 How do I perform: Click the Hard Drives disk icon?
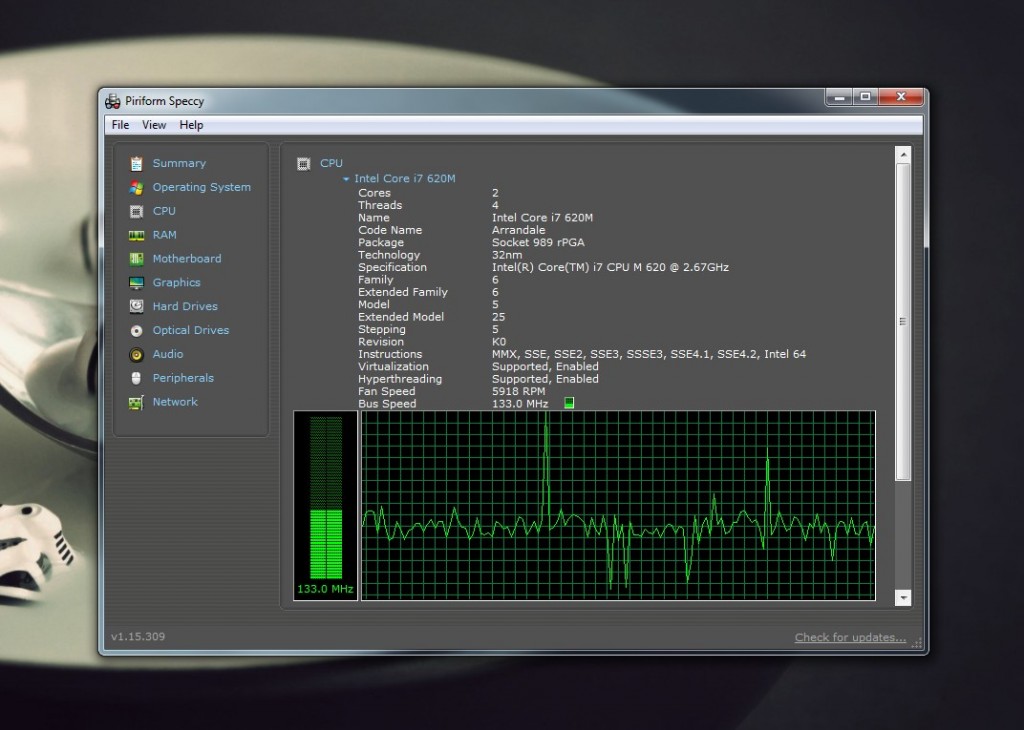pos(136,306)
